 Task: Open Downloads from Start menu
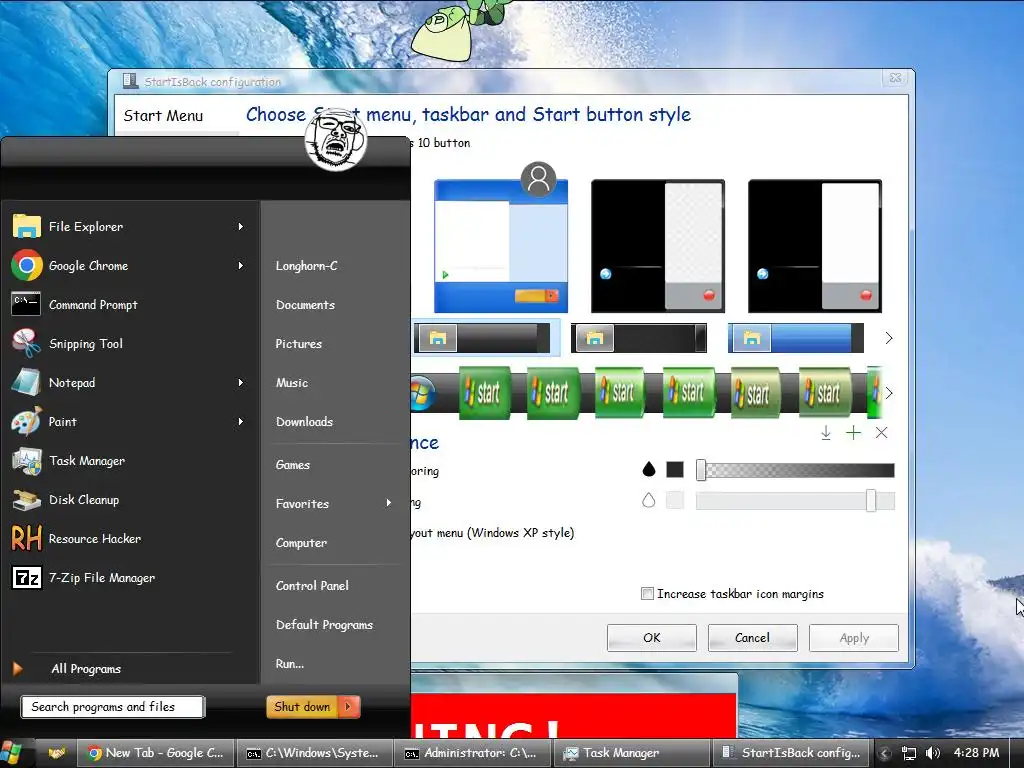304,422
